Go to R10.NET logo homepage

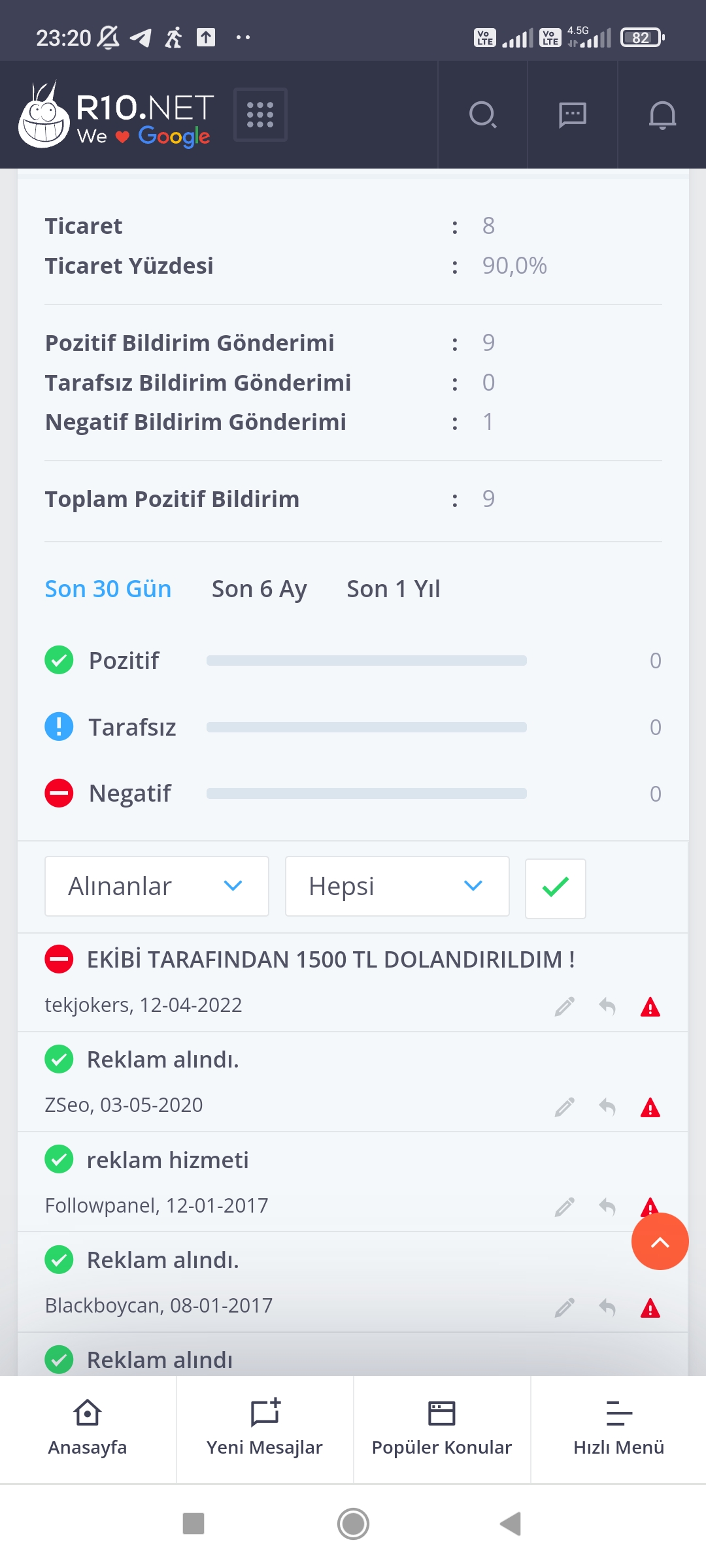coord(116,114)
